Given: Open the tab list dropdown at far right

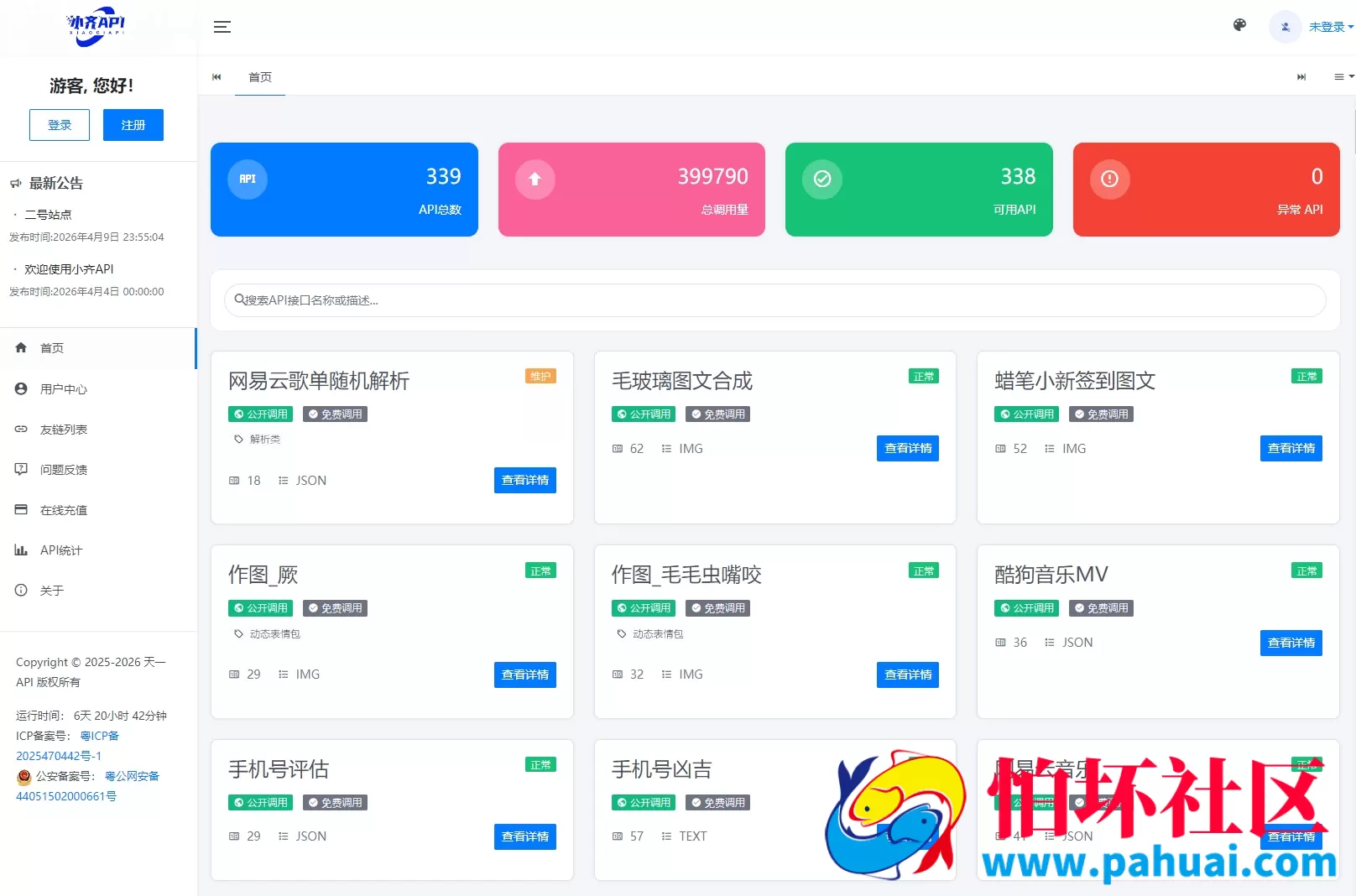Looking at the screenshot, I should [1340, 76].
